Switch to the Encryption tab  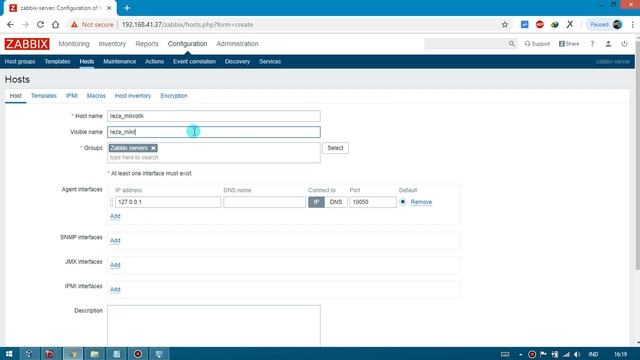coord(174,96)
